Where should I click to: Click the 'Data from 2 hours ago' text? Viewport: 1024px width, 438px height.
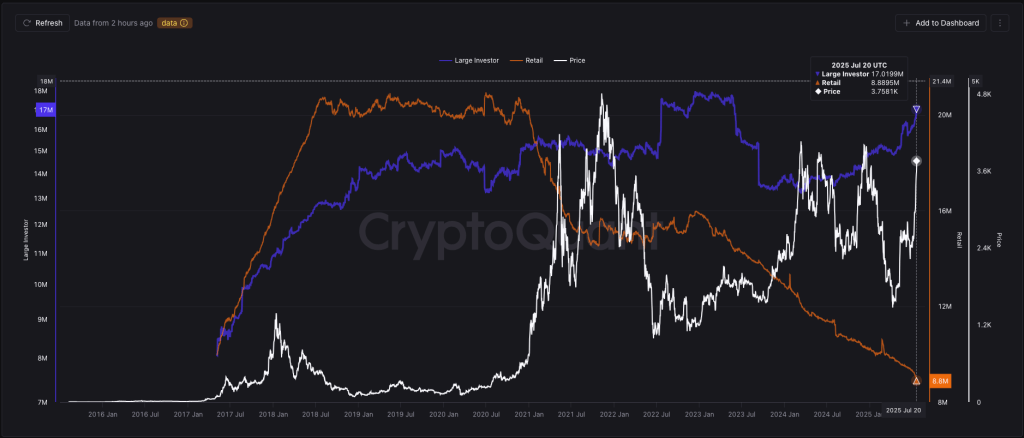point(114,22)
